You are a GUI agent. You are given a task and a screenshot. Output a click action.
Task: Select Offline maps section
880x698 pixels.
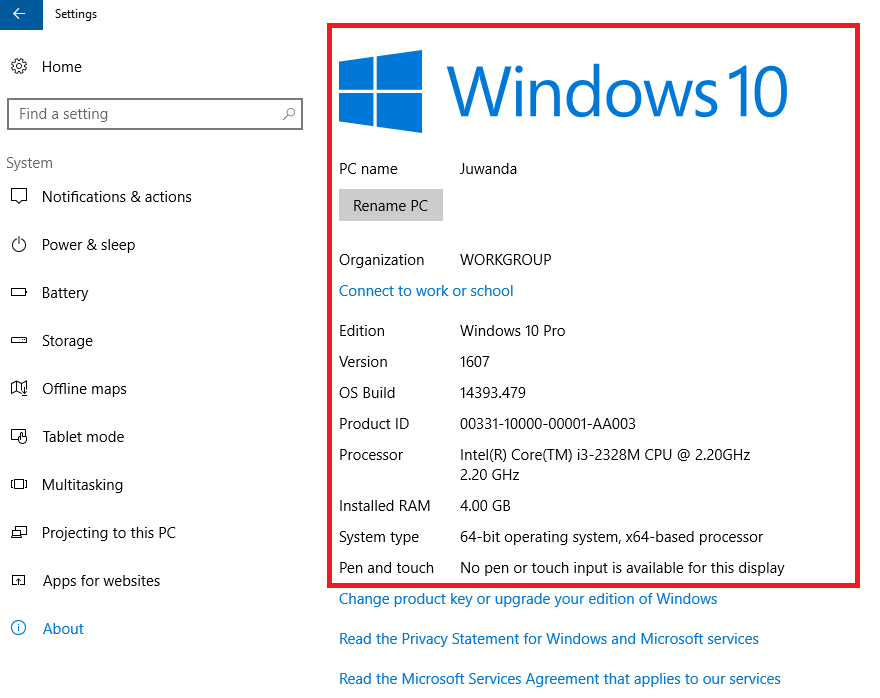pyautogui.click(x=84, y=389)
